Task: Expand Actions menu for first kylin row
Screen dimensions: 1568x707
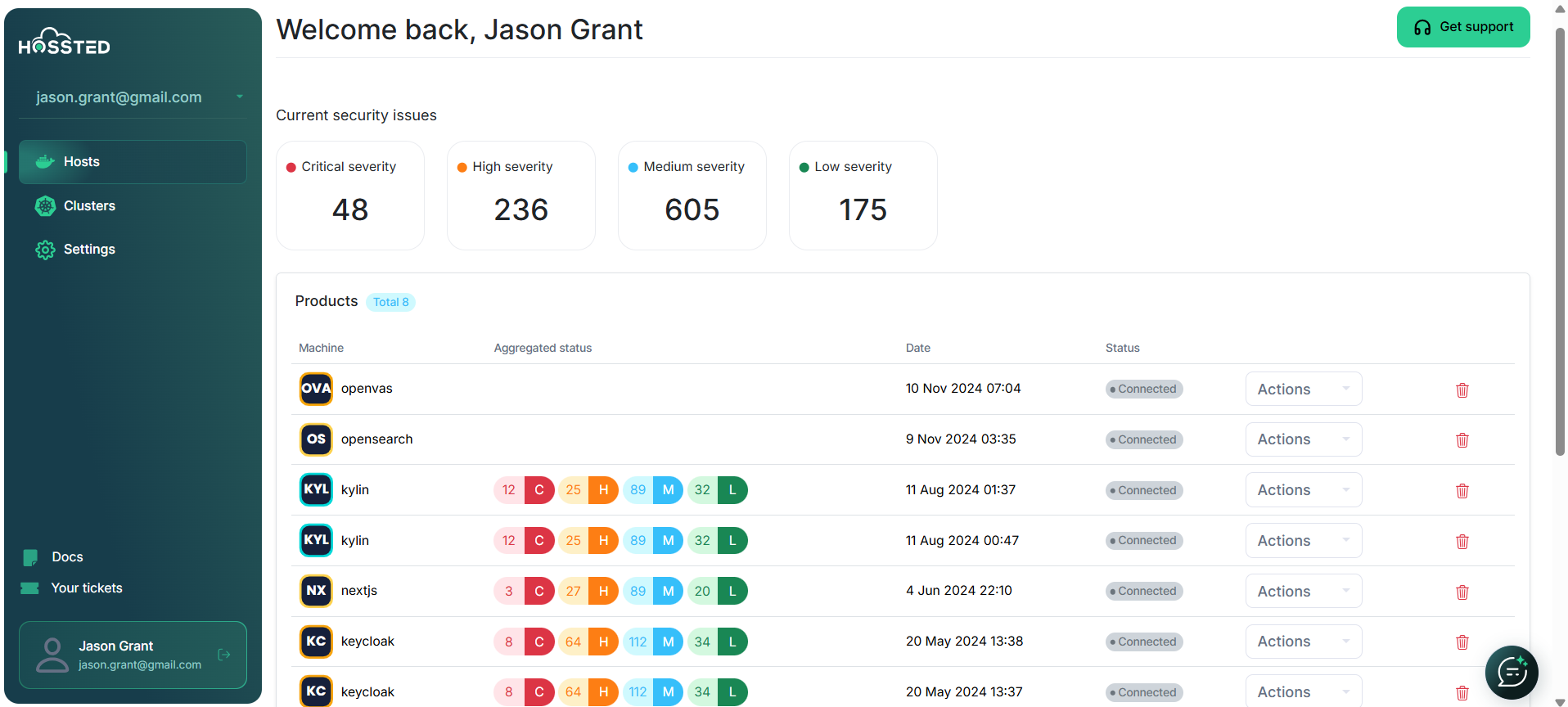Action: [1303, 490]
